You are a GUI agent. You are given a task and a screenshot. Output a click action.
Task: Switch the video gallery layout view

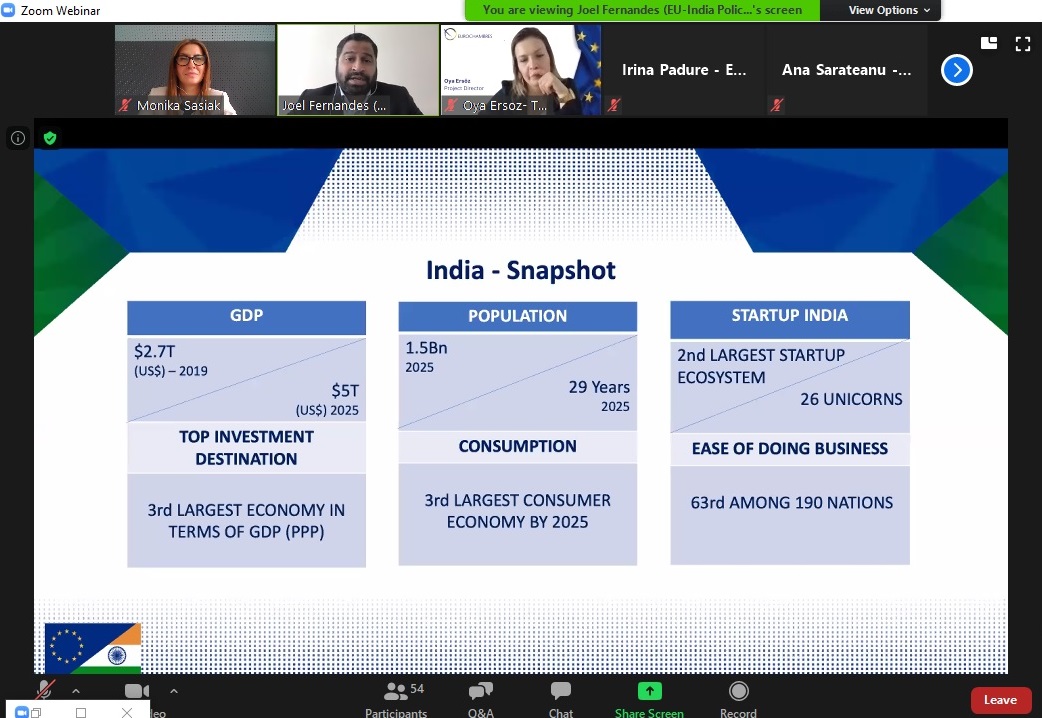[989, 43]
